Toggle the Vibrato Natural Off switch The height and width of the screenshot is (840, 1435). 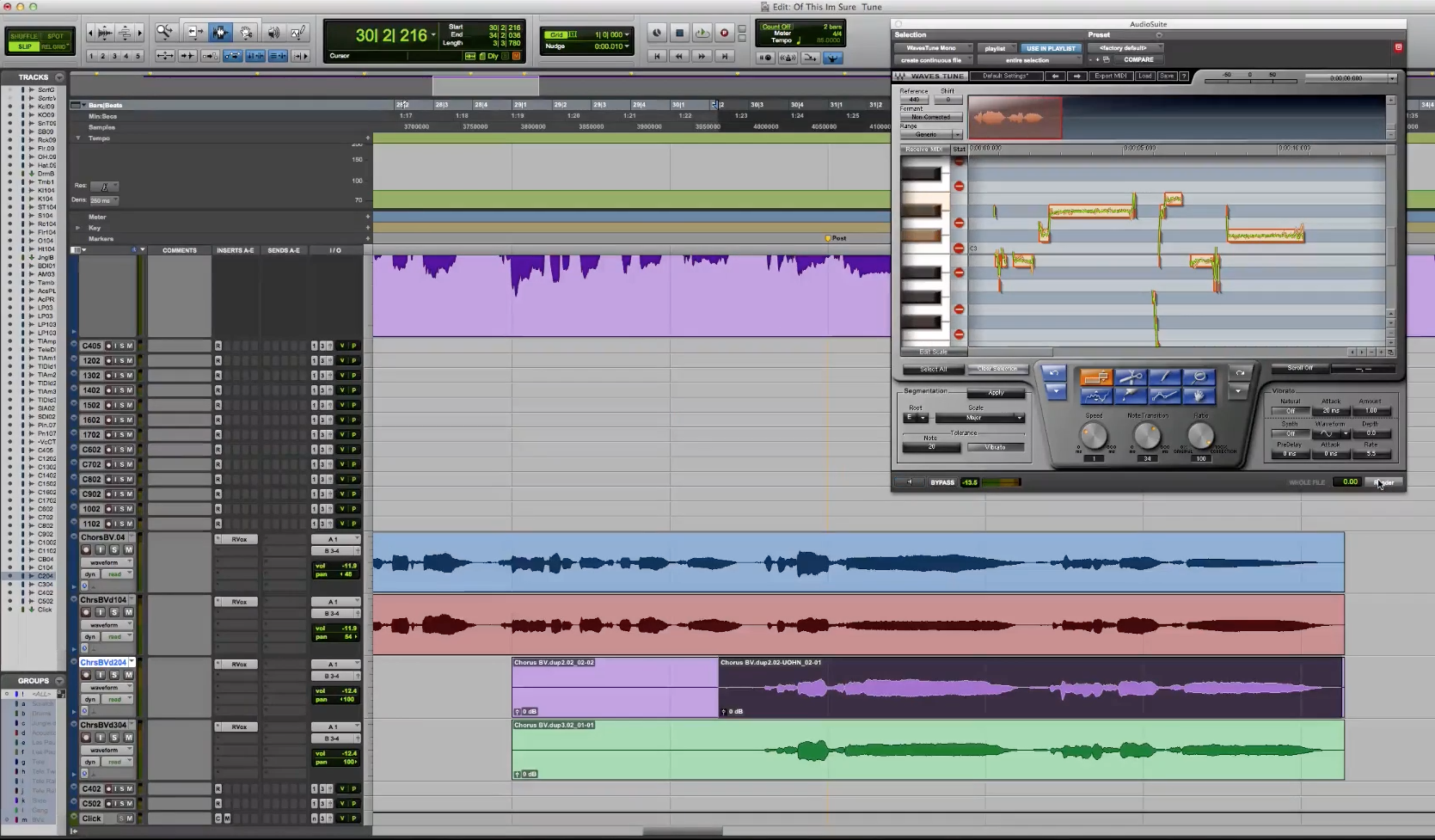pos(1291,411)
